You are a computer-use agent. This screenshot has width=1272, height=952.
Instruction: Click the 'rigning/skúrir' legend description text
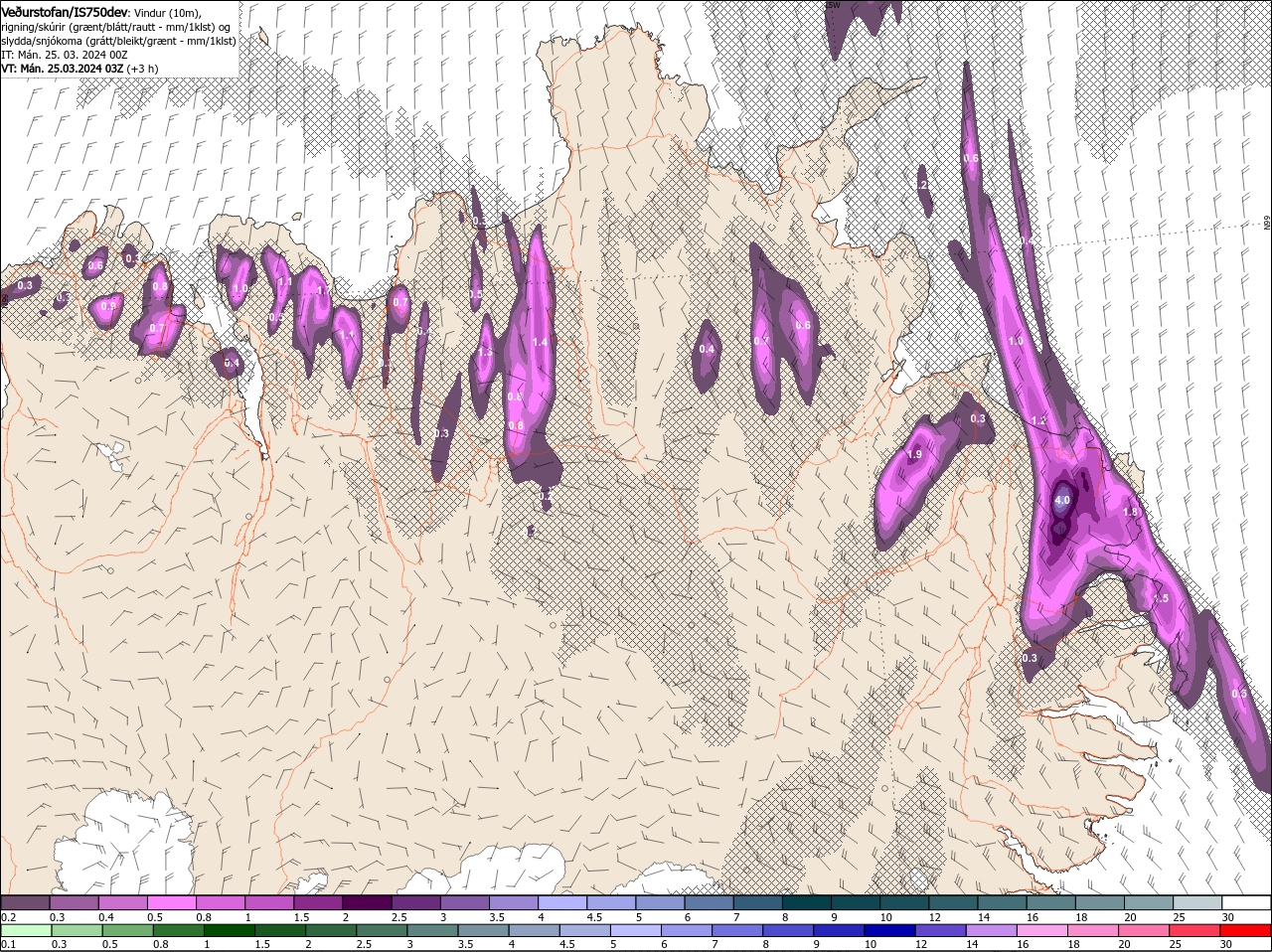tap(35, 26)
